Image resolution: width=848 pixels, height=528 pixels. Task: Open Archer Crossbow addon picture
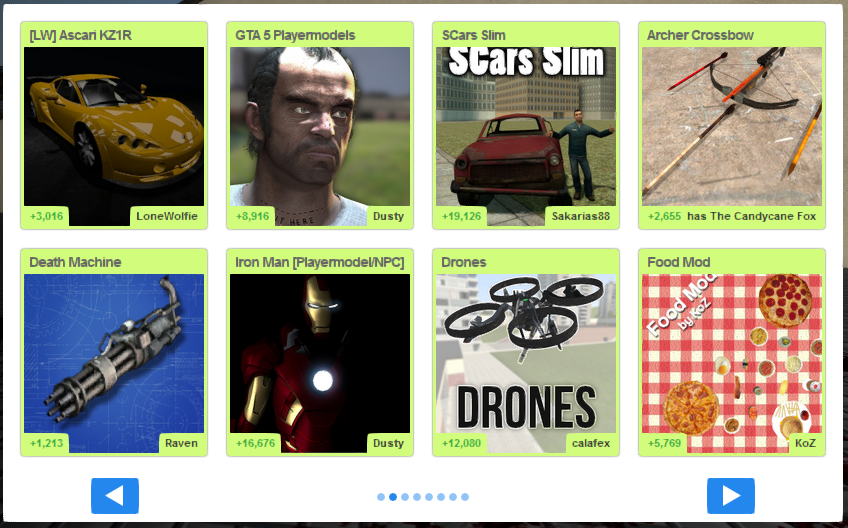[732, 136]
